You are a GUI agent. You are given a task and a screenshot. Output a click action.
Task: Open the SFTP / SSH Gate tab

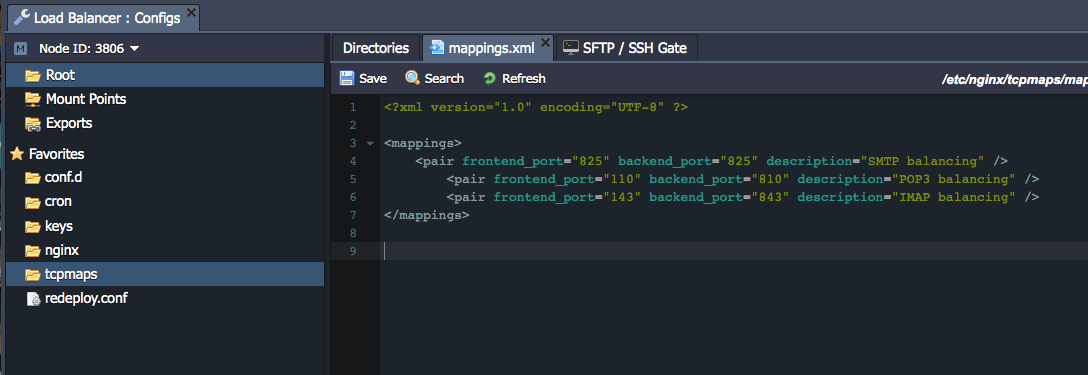pos(627,49)
